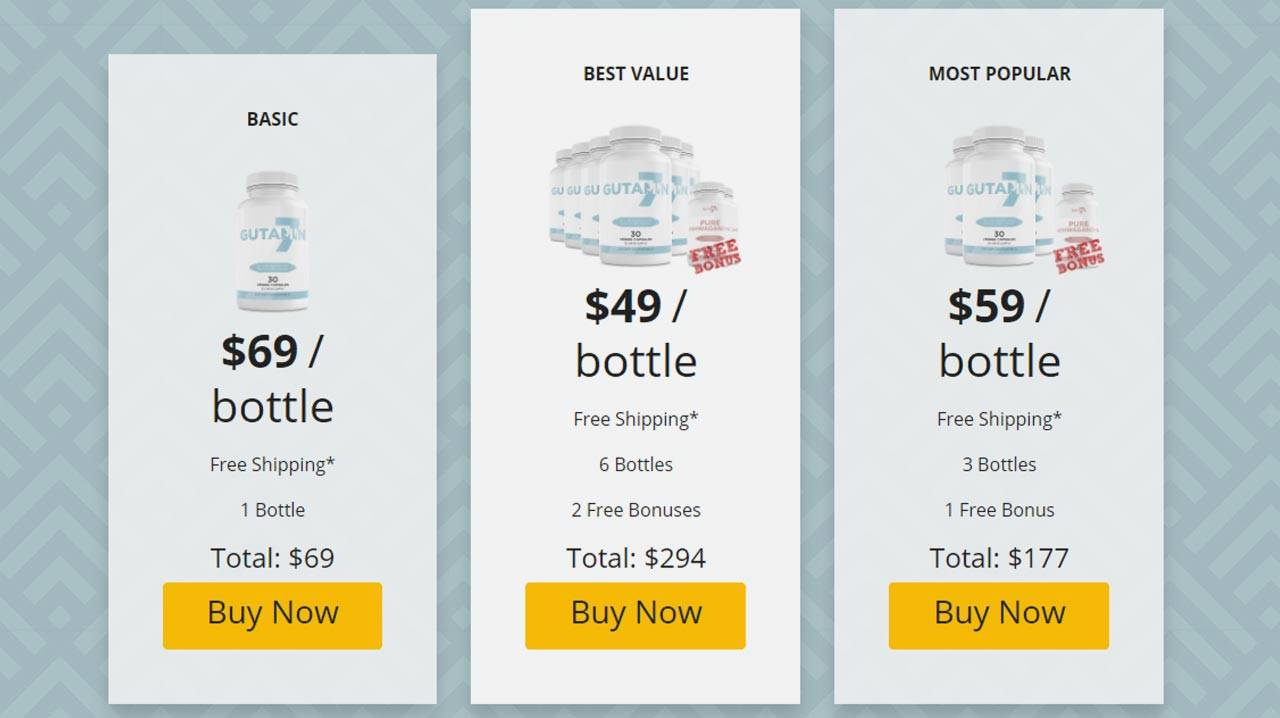Click the BASIC plan heading
Image resolution: width=1280 pixels, height=718 pixels.
[272, 119]
